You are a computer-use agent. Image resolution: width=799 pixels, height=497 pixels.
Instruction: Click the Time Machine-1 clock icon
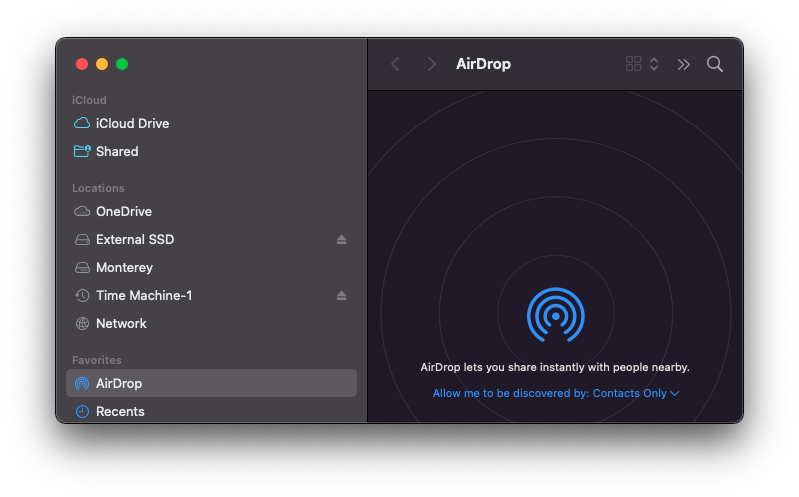[x=82, y=296]
